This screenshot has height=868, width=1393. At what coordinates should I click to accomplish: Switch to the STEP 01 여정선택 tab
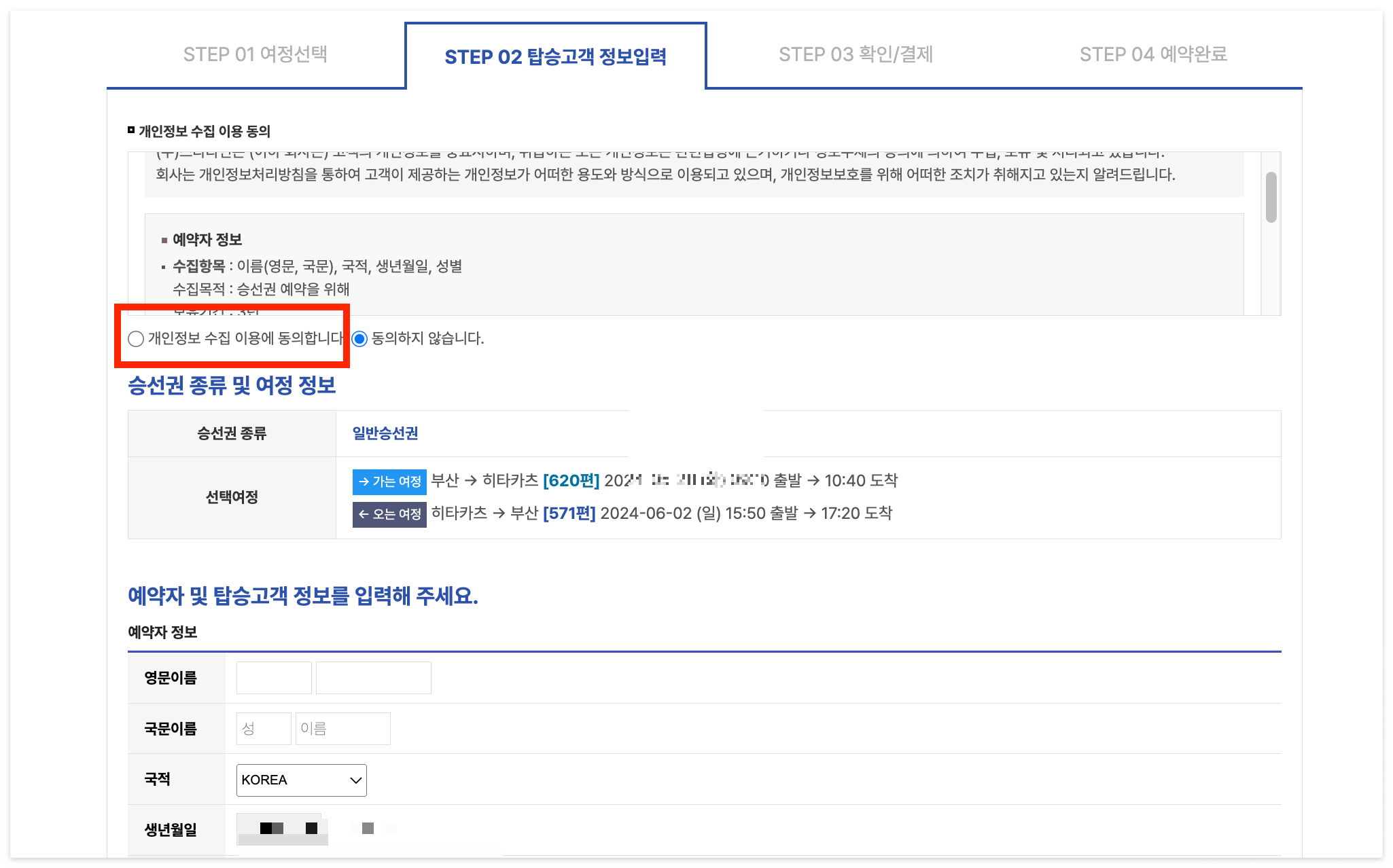click(255, 54)
